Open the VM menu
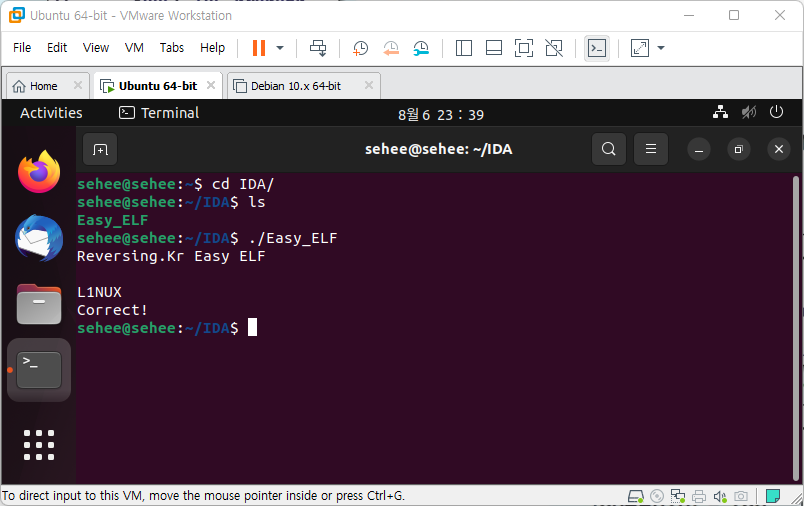Screen dimensions: 804x506 (134, 48)
